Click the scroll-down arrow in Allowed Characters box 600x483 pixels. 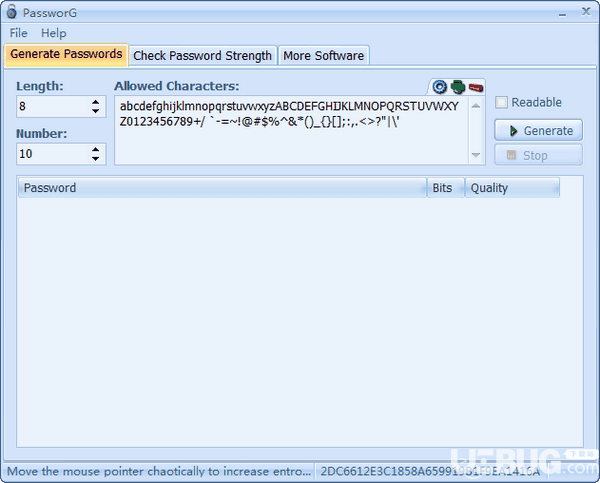[x=476, y=155]
